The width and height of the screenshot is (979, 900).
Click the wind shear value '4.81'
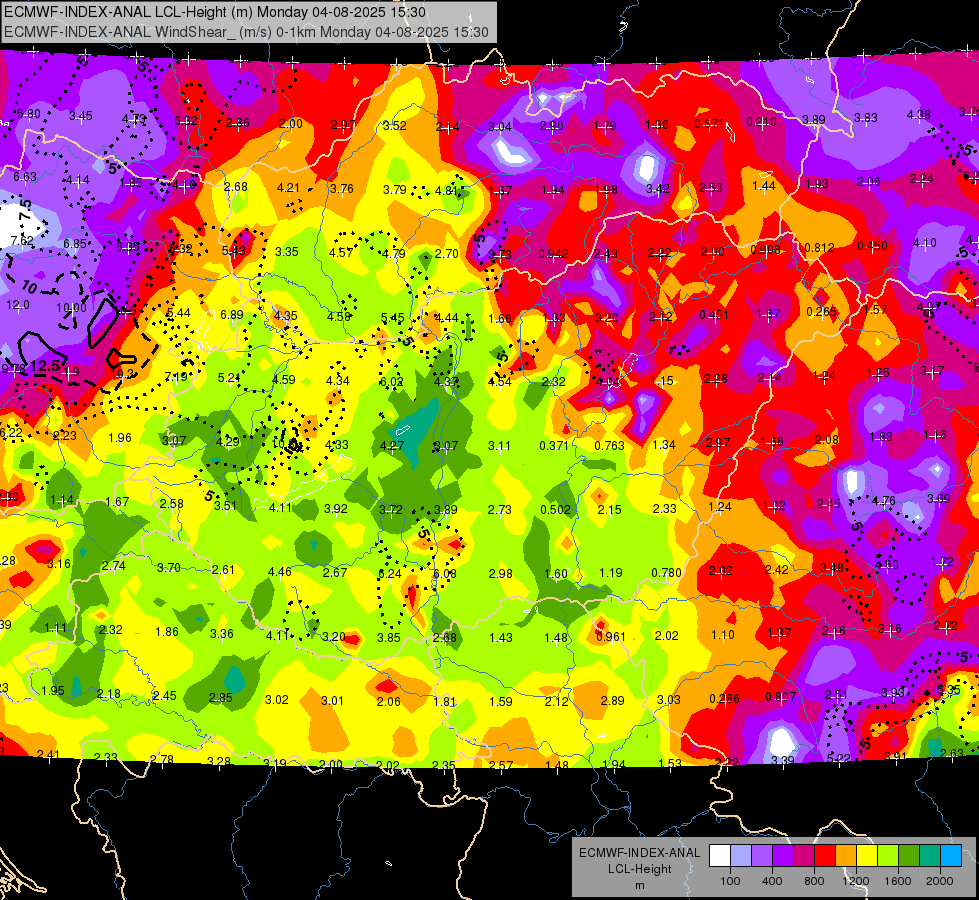pos(447,191)
